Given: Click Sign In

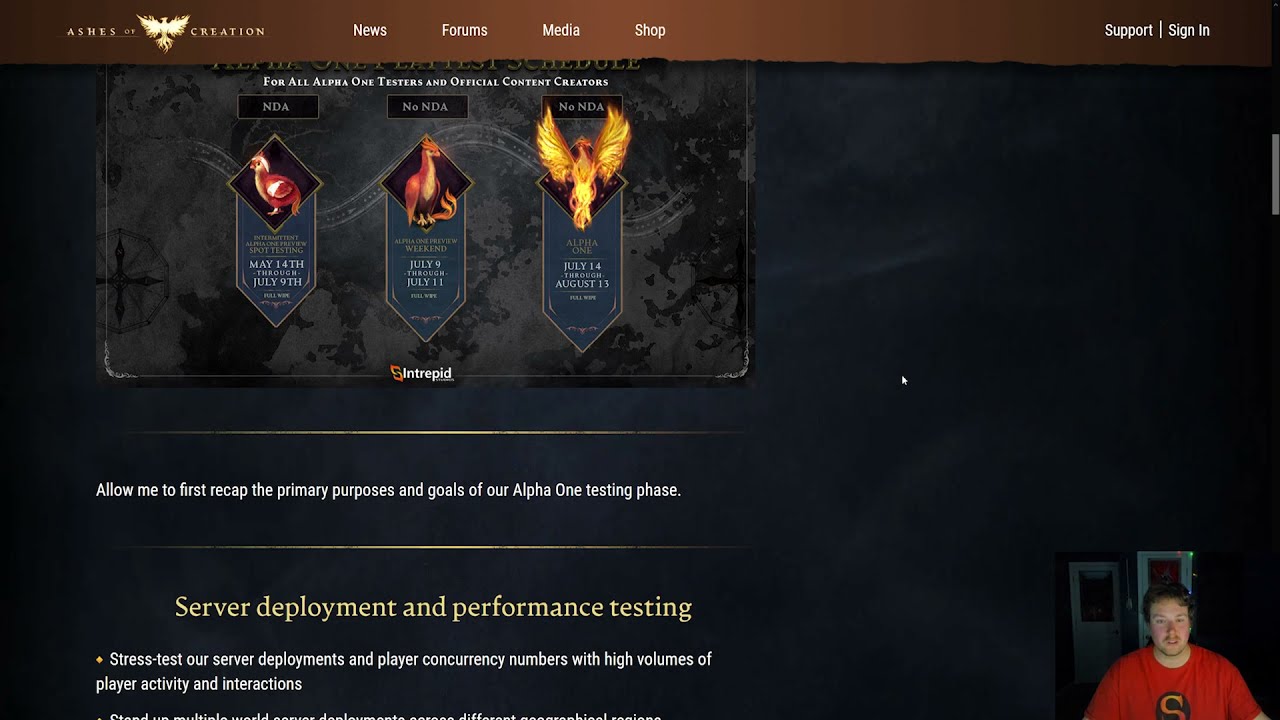Looking at the screenshot, I should click(x=1189, y=30).
